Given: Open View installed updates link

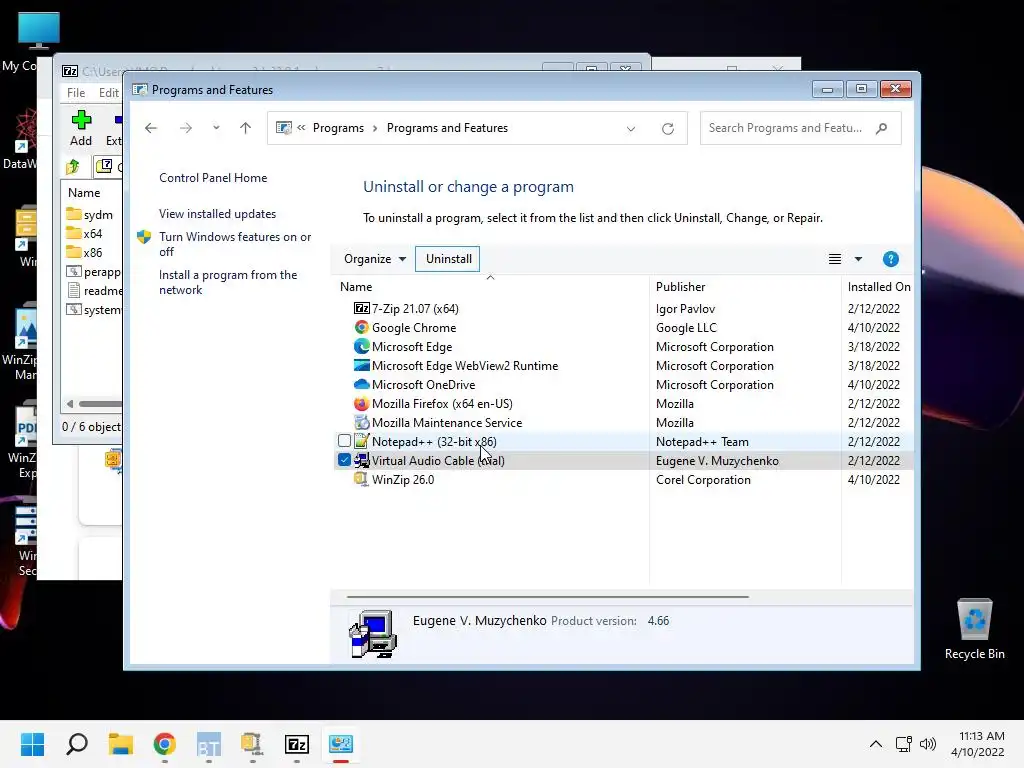Looking at the screenshot, I should 217,214.
